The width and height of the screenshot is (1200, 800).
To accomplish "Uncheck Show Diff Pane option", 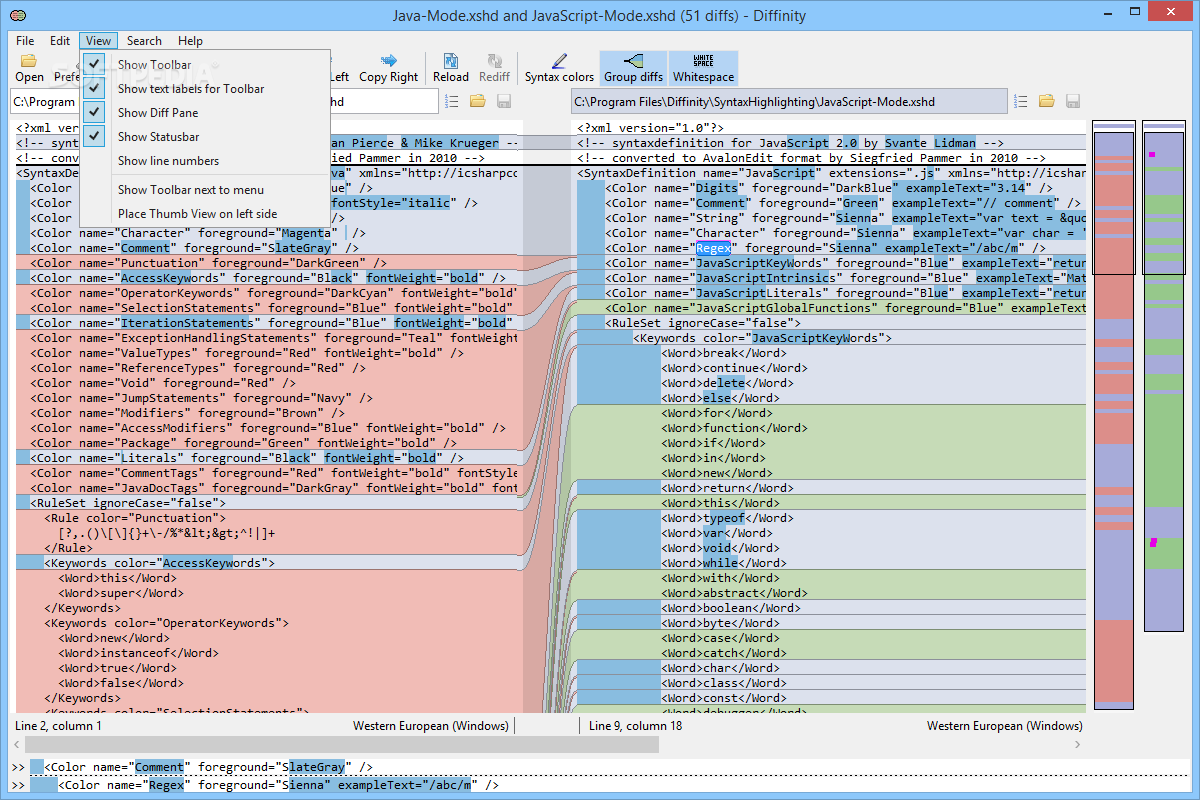I will (x=205, y=113).
